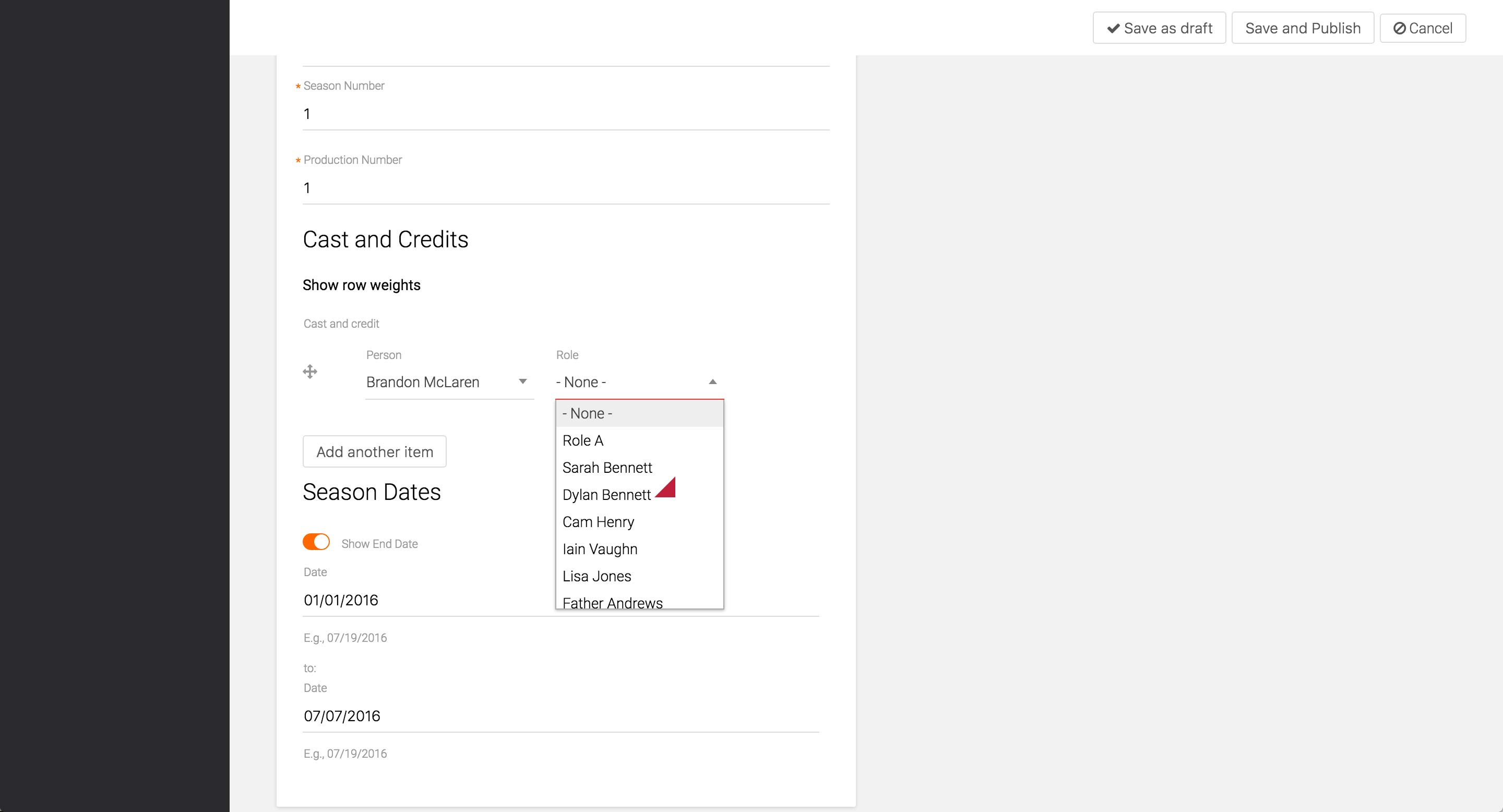Pick the None option in list
The width and height of the screenshot is (1503, 812).
(587, 413)
